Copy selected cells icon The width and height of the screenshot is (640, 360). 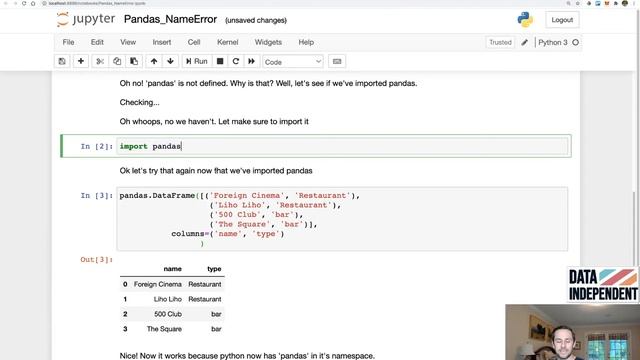pyautogui.click(x=117, y=61)
